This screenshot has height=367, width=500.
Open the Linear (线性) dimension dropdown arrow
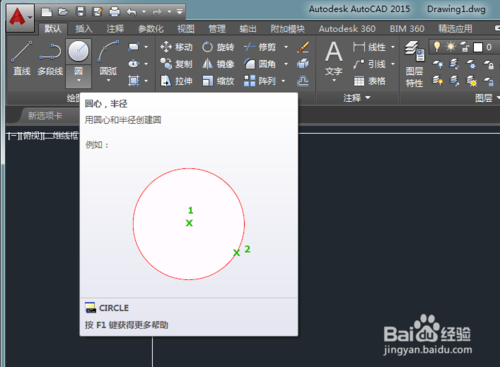point(393,47)
